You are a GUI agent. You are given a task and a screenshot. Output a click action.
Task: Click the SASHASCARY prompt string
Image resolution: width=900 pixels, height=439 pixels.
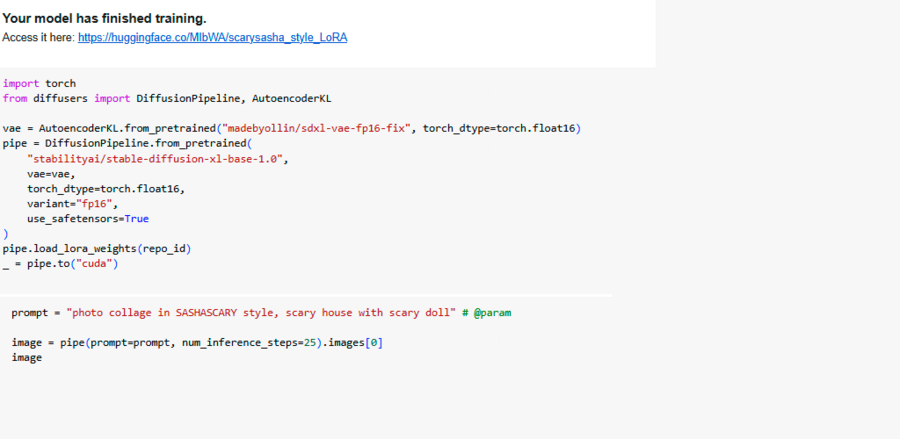coord(261,312)
